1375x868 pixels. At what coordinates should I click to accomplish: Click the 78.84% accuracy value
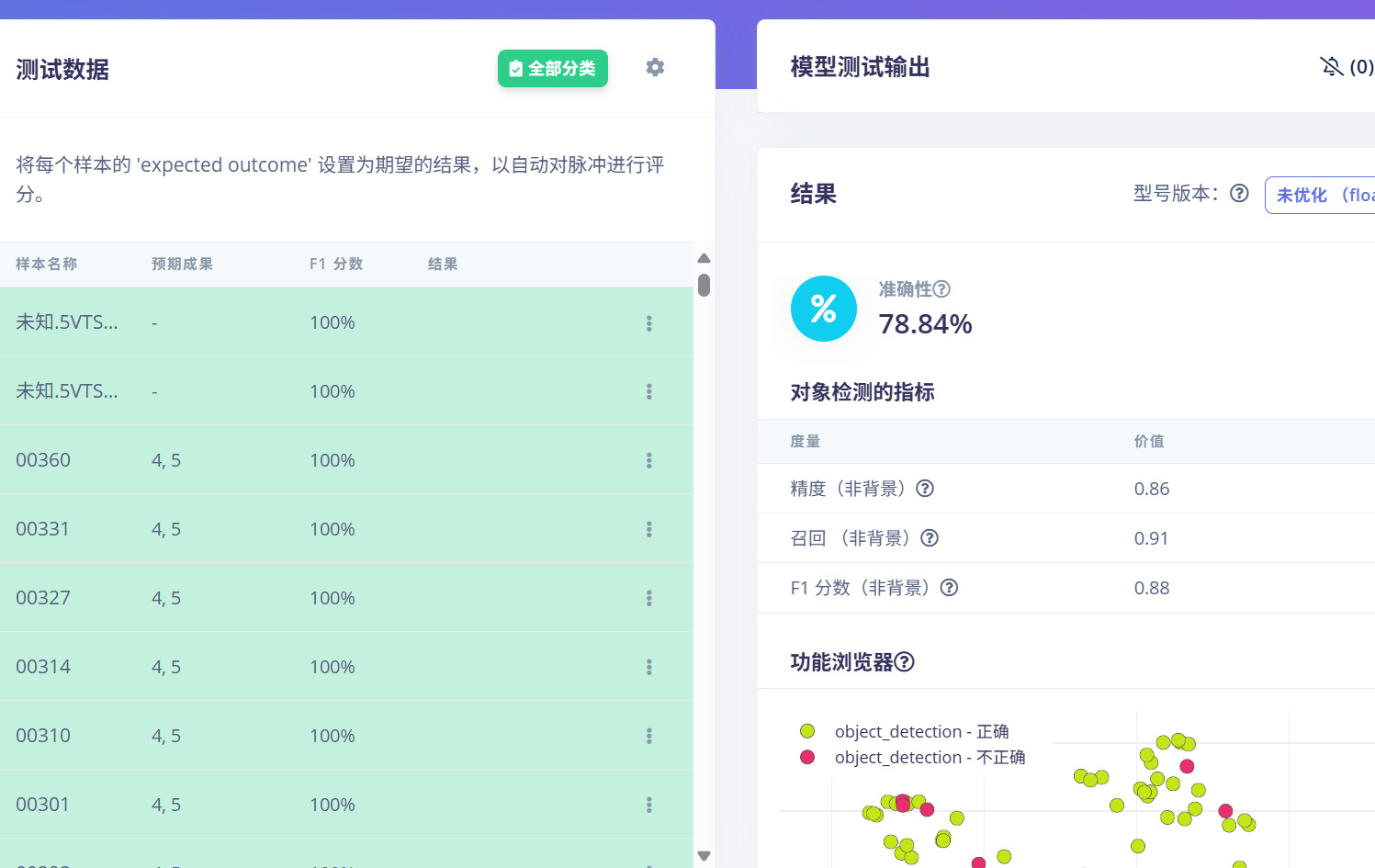pyautogui.click(x=925, y=324)
